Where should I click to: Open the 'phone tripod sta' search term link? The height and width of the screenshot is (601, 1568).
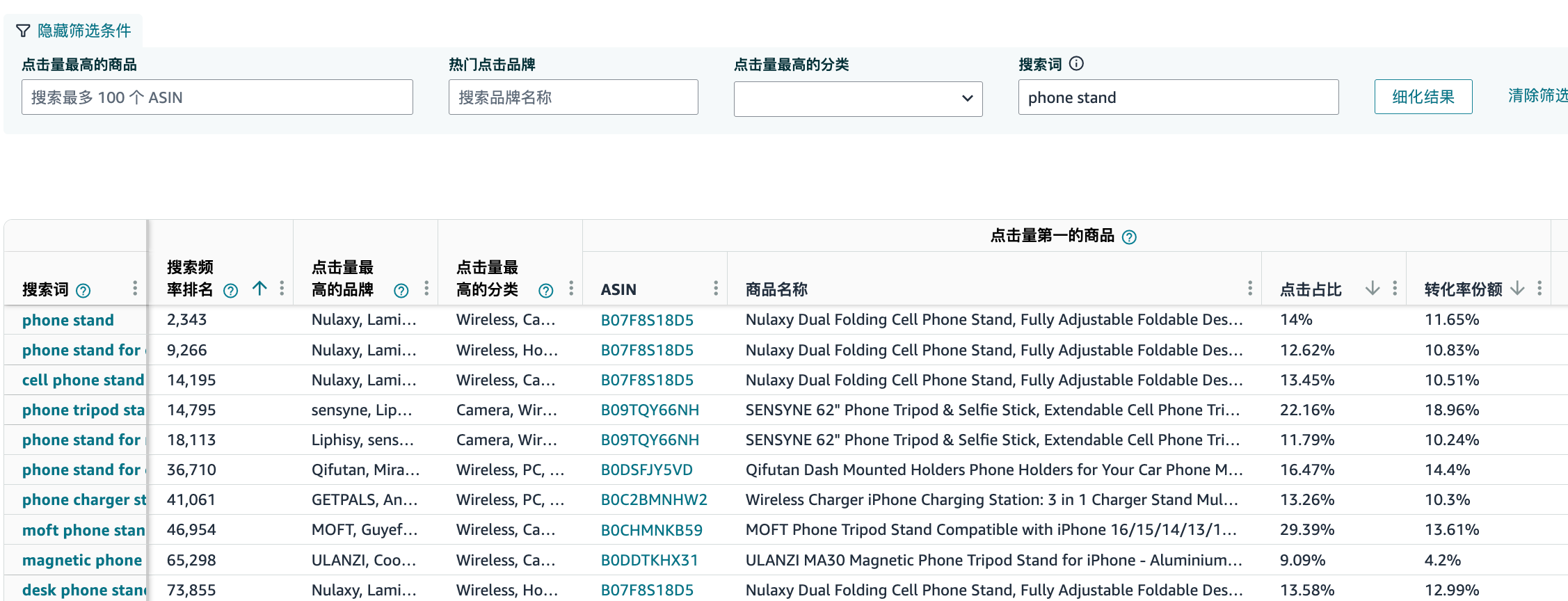click(83, 410)
